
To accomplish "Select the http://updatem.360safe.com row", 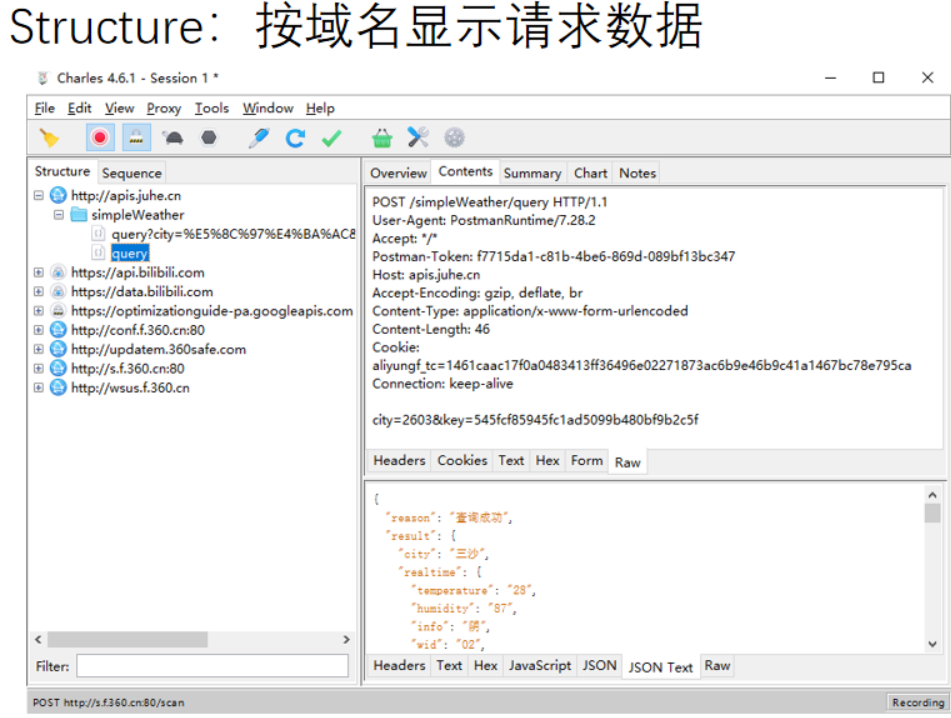I will (158, 349).
